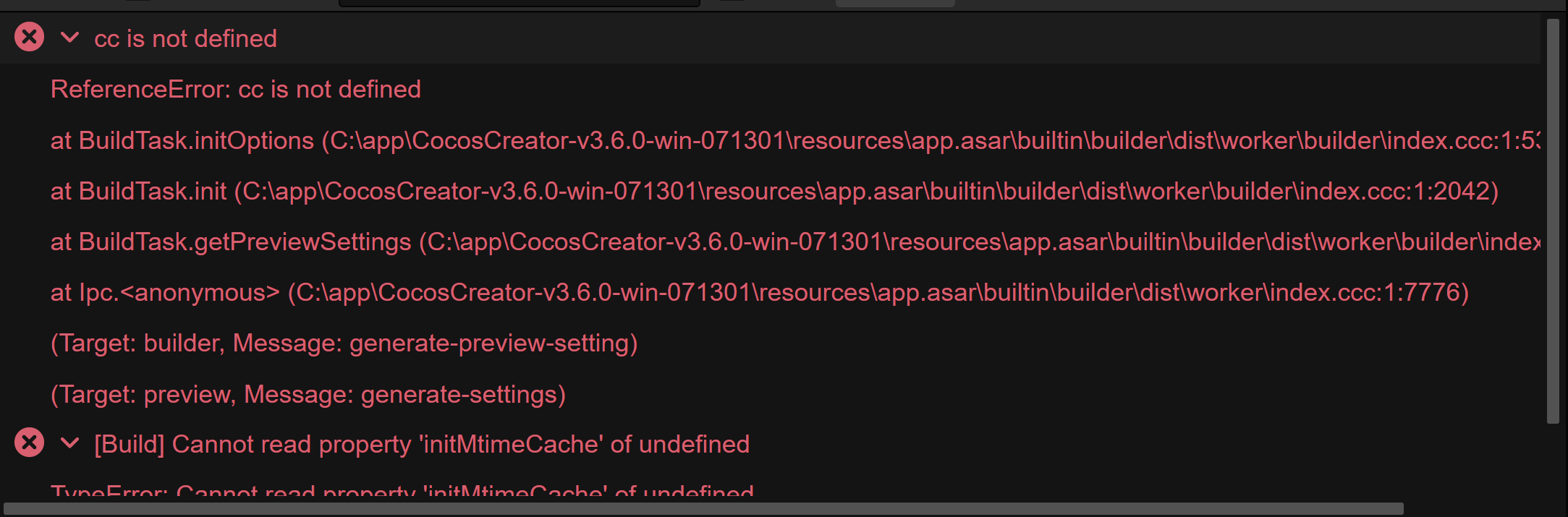Click the 'Target: builder' generate-preview-setting line
This screenshot has height=517, width=1568.
344,343
